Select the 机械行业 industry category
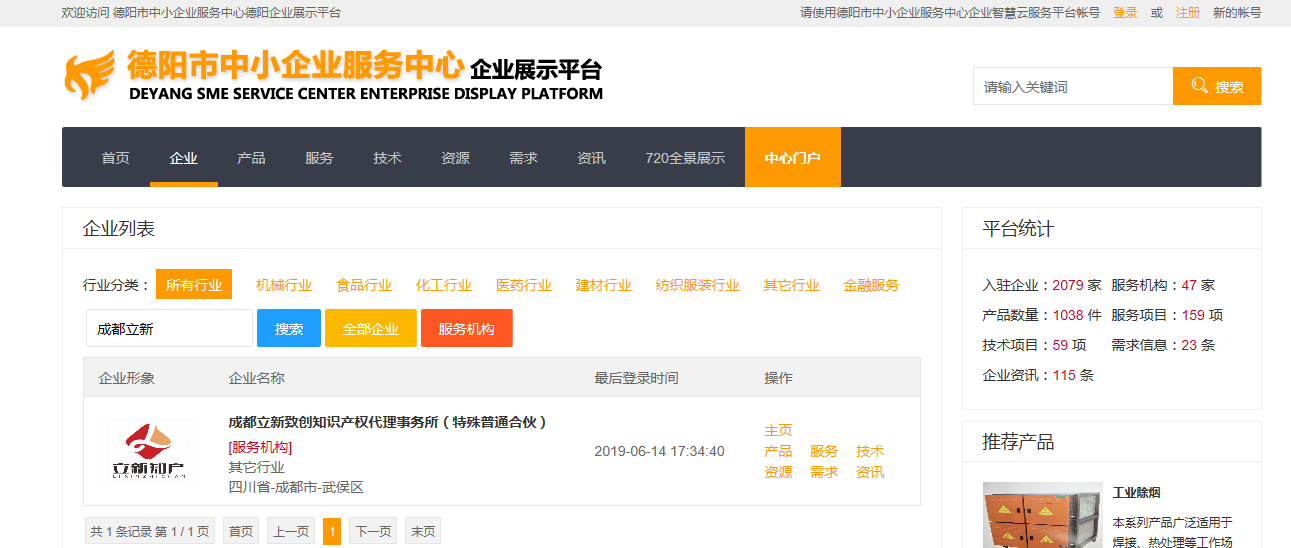This screenshot has height=548, width=1291. click(x=284, y=285)
